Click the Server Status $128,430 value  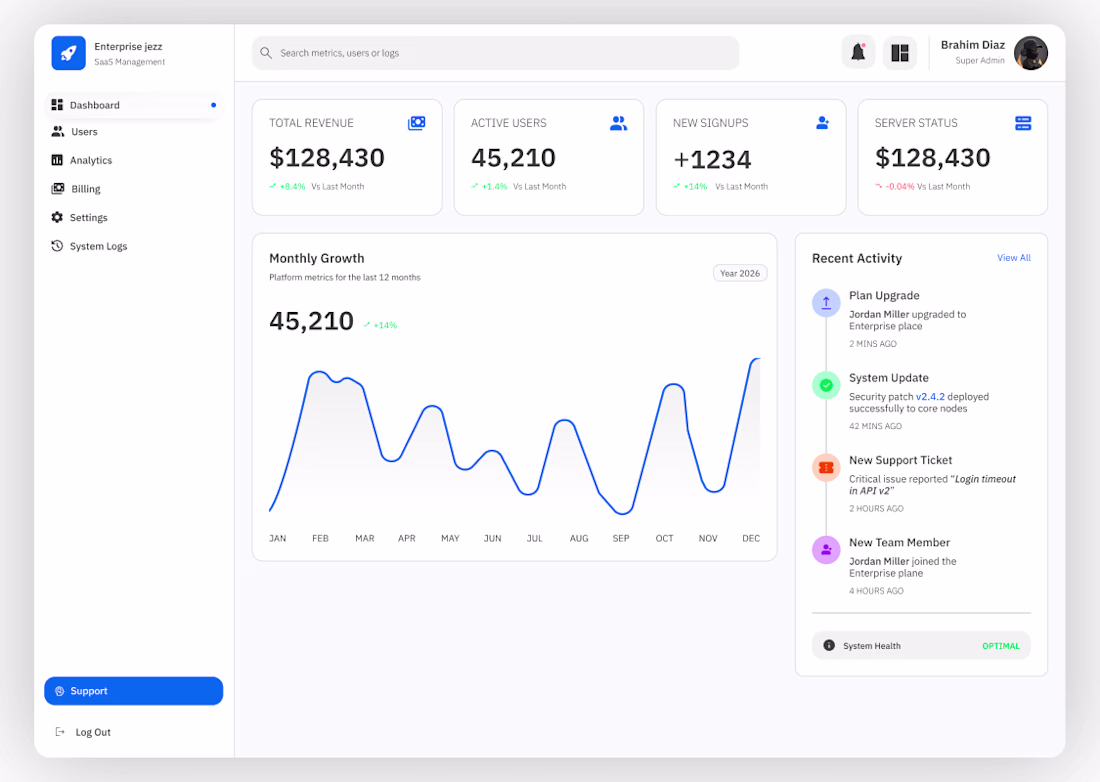[932, 158]
